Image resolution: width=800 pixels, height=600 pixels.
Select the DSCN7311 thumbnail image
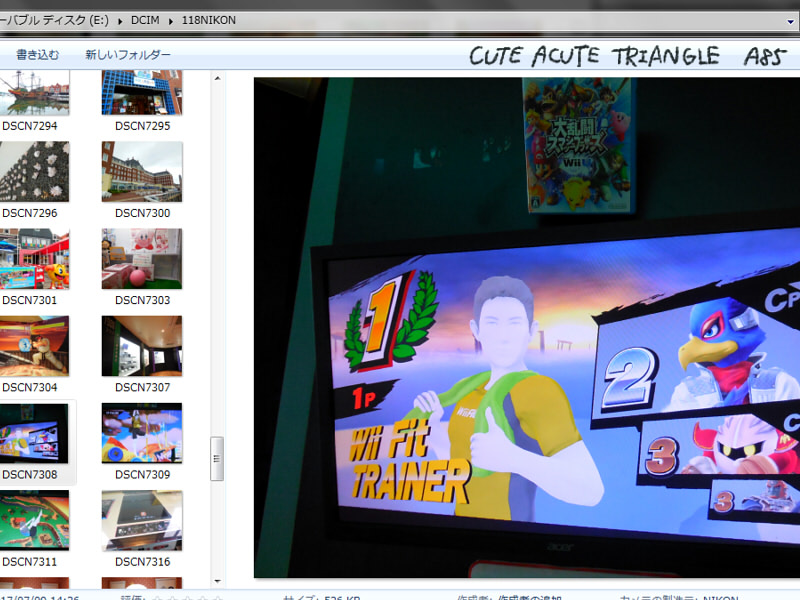[x=34, y=520]
